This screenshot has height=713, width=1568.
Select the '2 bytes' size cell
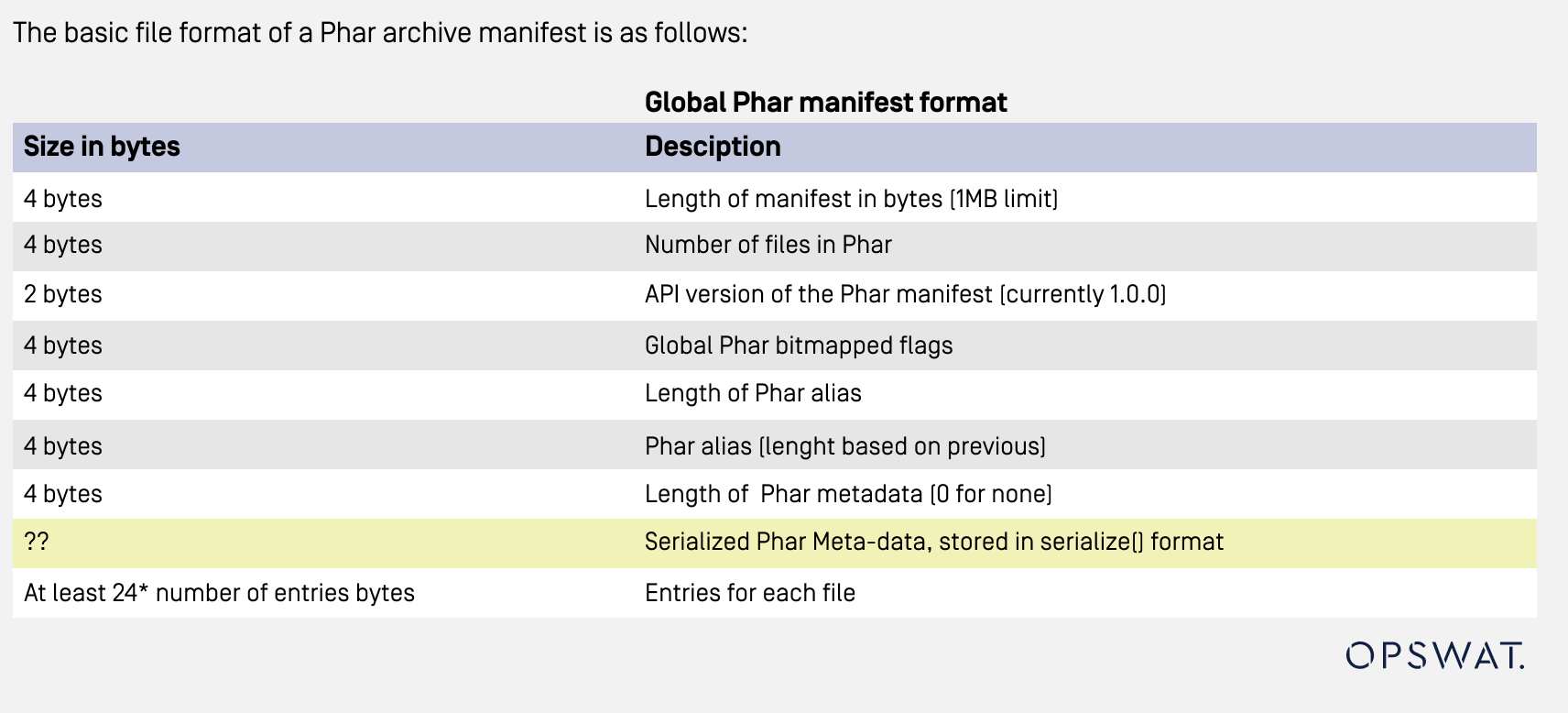click(x=63, y=294)
